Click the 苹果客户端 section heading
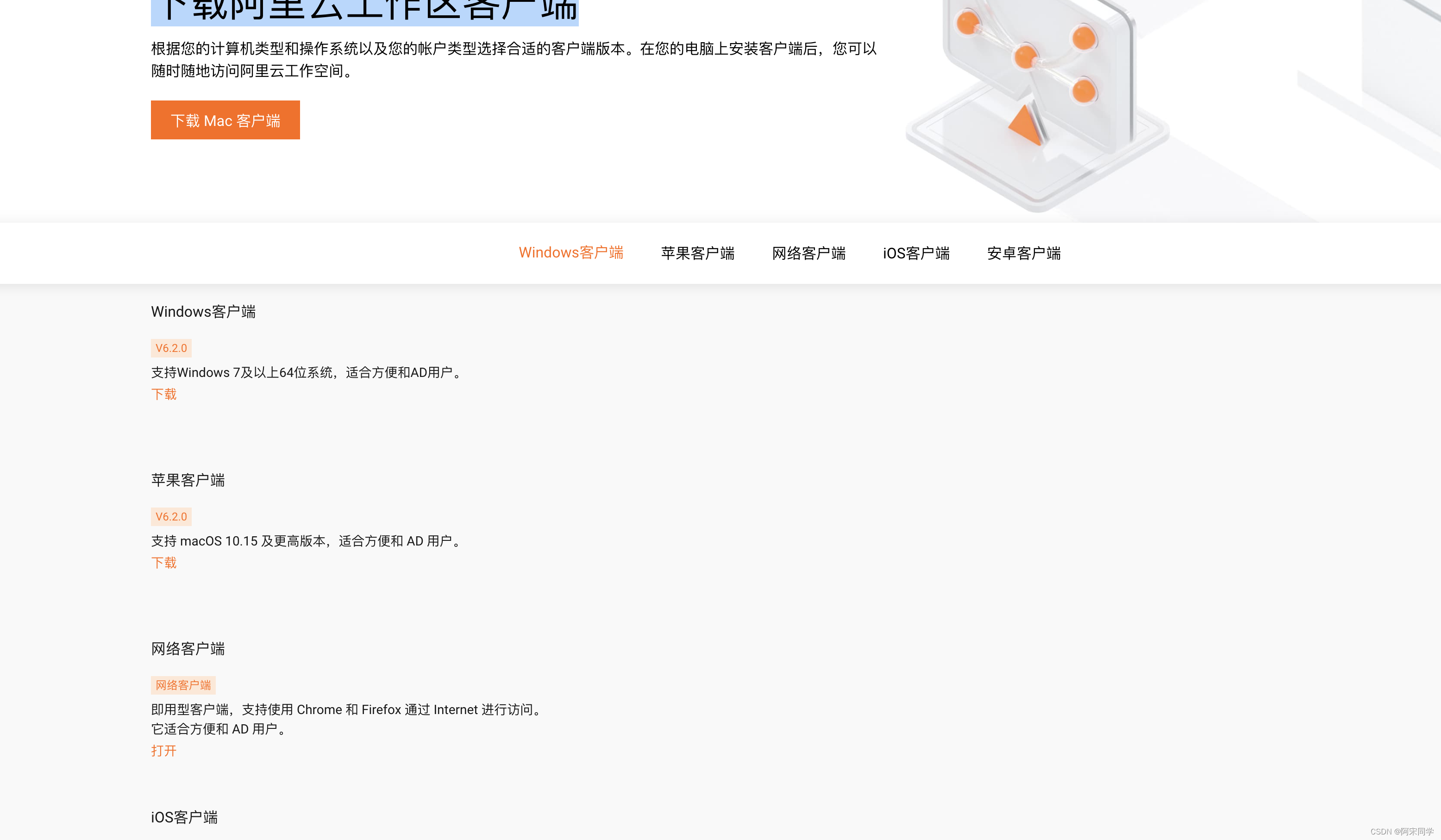The image size is (1441, 840). coord(188,480)
